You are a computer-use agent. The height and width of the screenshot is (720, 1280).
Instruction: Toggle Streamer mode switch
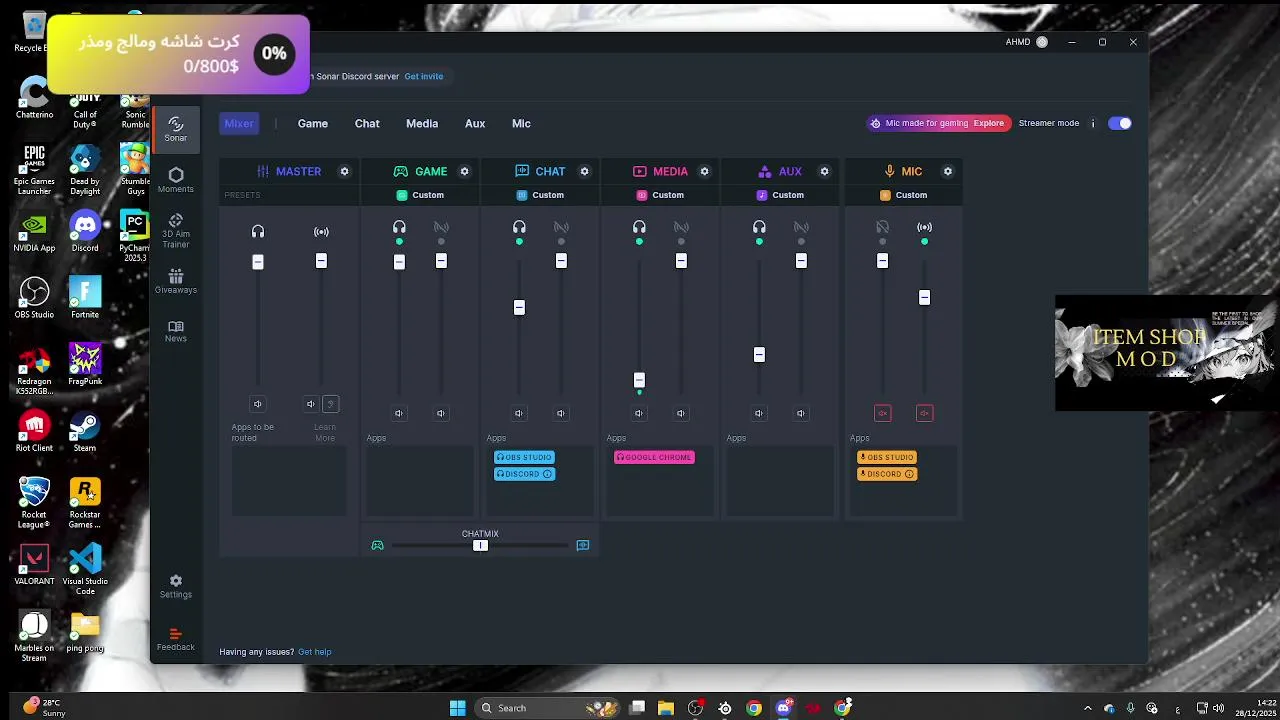point(1120,123)
